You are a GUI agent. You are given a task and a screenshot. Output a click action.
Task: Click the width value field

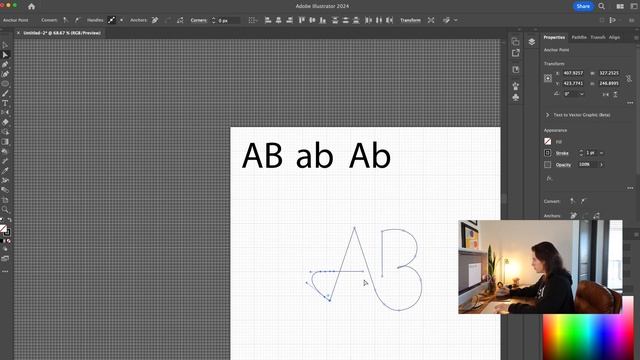tap(609, 73)
